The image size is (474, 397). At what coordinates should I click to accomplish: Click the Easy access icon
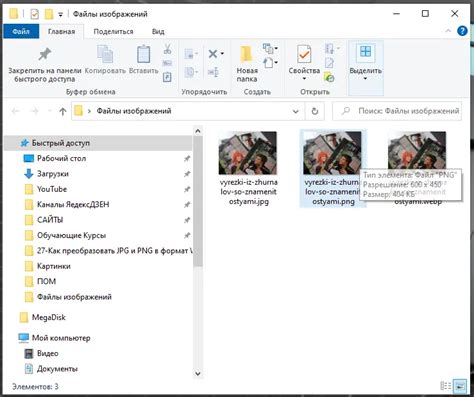(268, 63)
